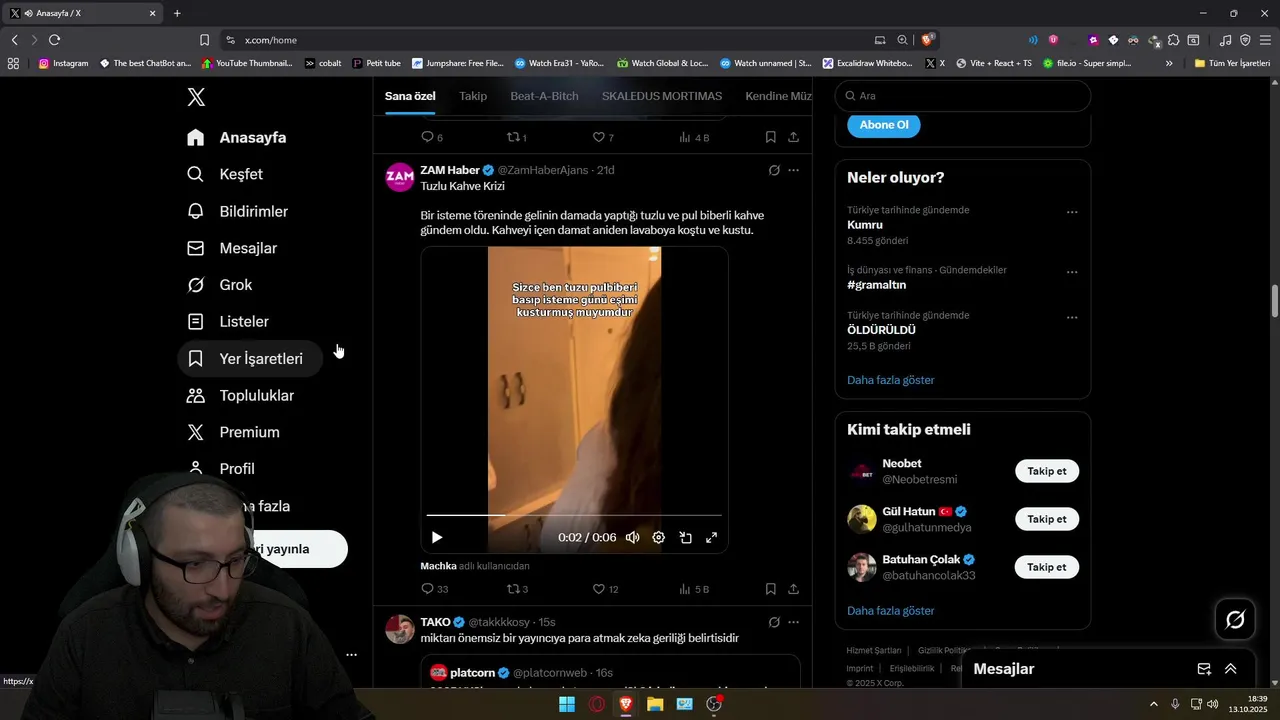Follow Batuhan Çolak with Takip et

[x=1047, y=567]
